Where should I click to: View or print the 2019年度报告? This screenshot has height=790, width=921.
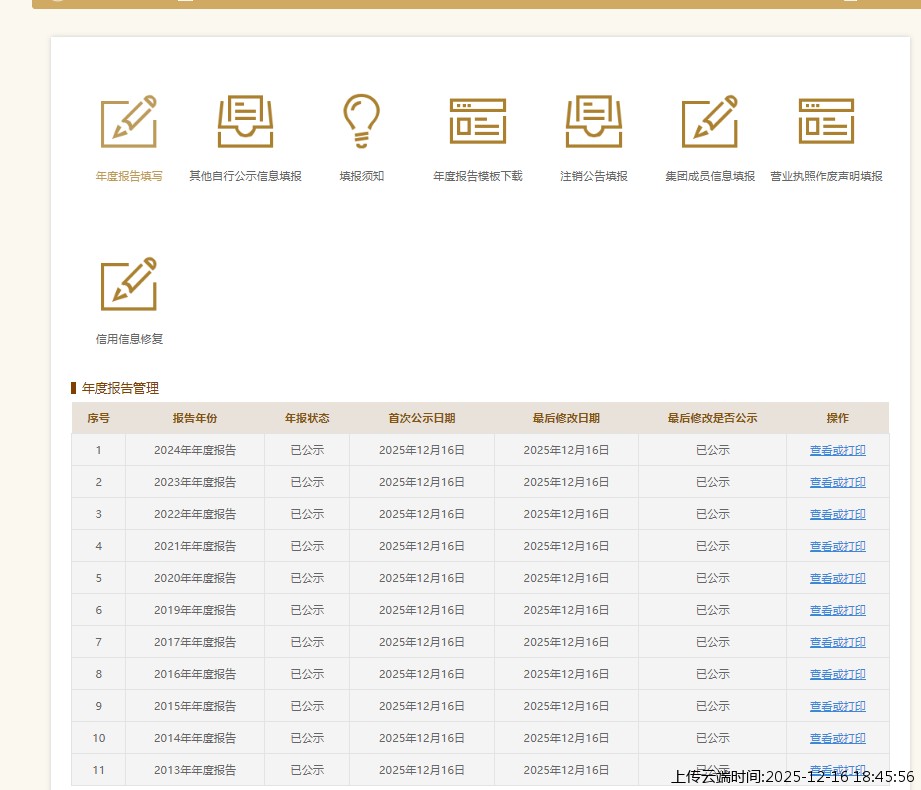[x=837, y=610]
